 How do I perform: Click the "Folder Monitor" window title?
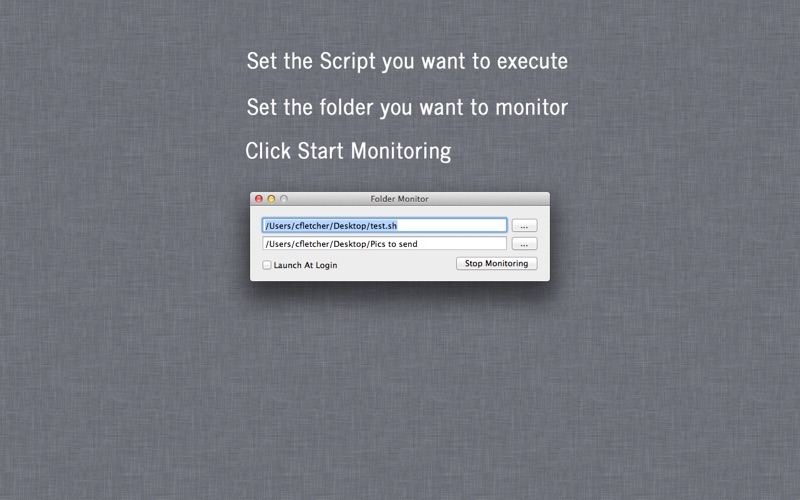(399, 199)
